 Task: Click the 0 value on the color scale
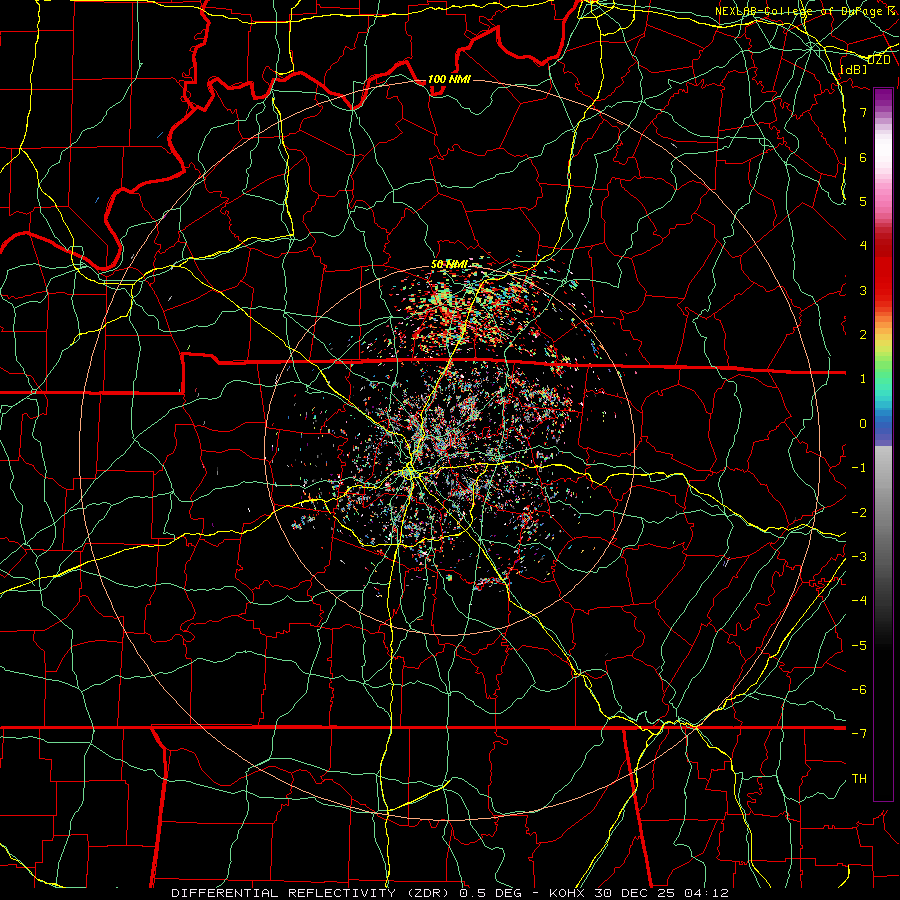[863, 424]
